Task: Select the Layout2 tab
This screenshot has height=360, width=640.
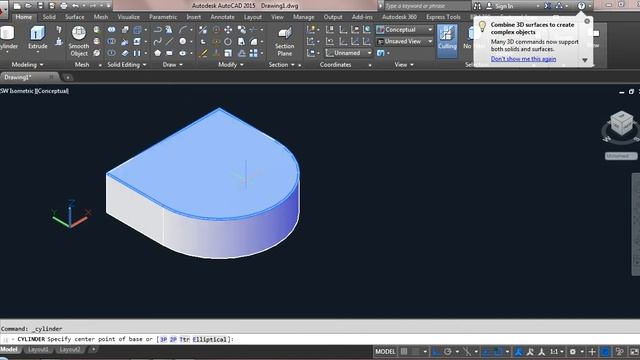Action: [70, 349]
